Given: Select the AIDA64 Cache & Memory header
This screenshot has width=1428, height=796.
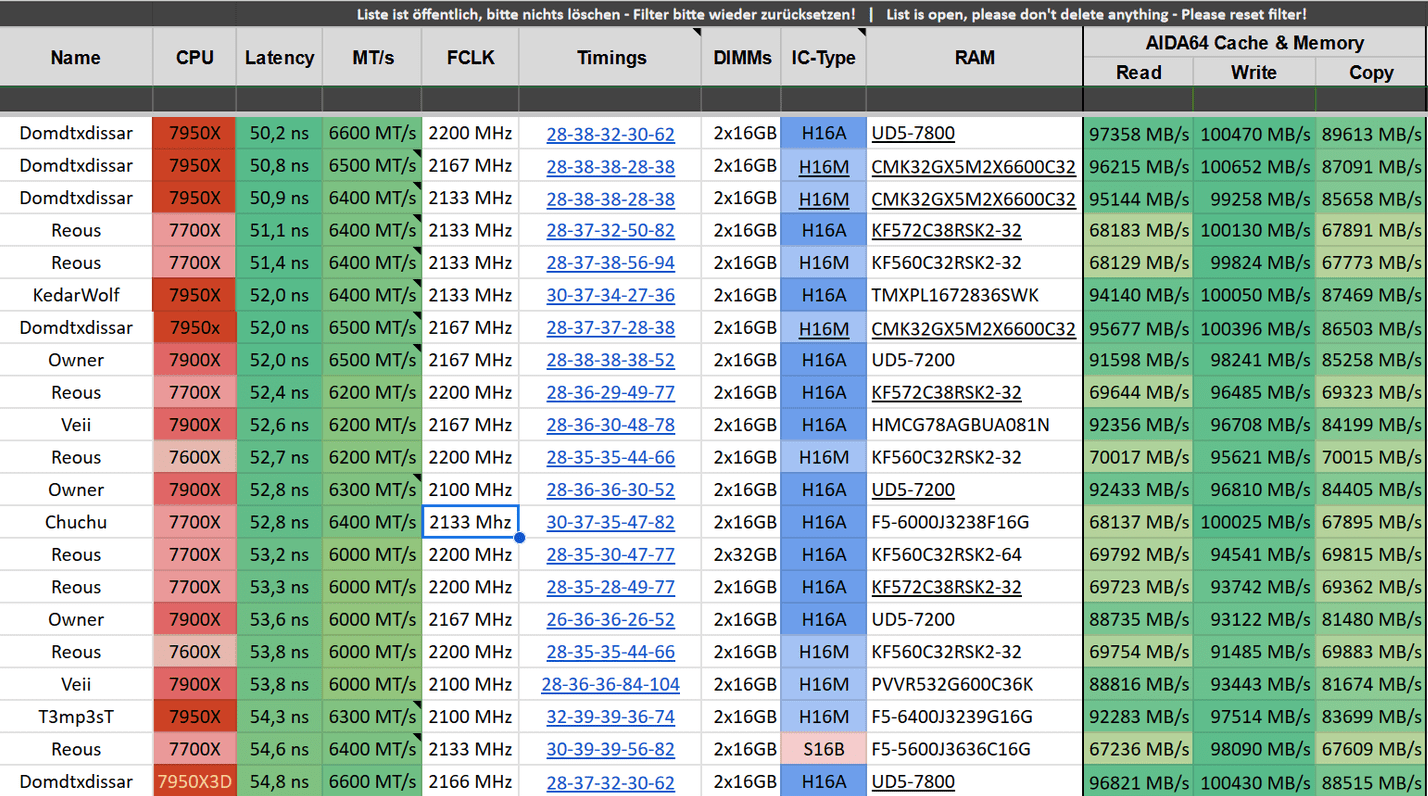Looking at the screenshot, I should [x=1254, y=43].
